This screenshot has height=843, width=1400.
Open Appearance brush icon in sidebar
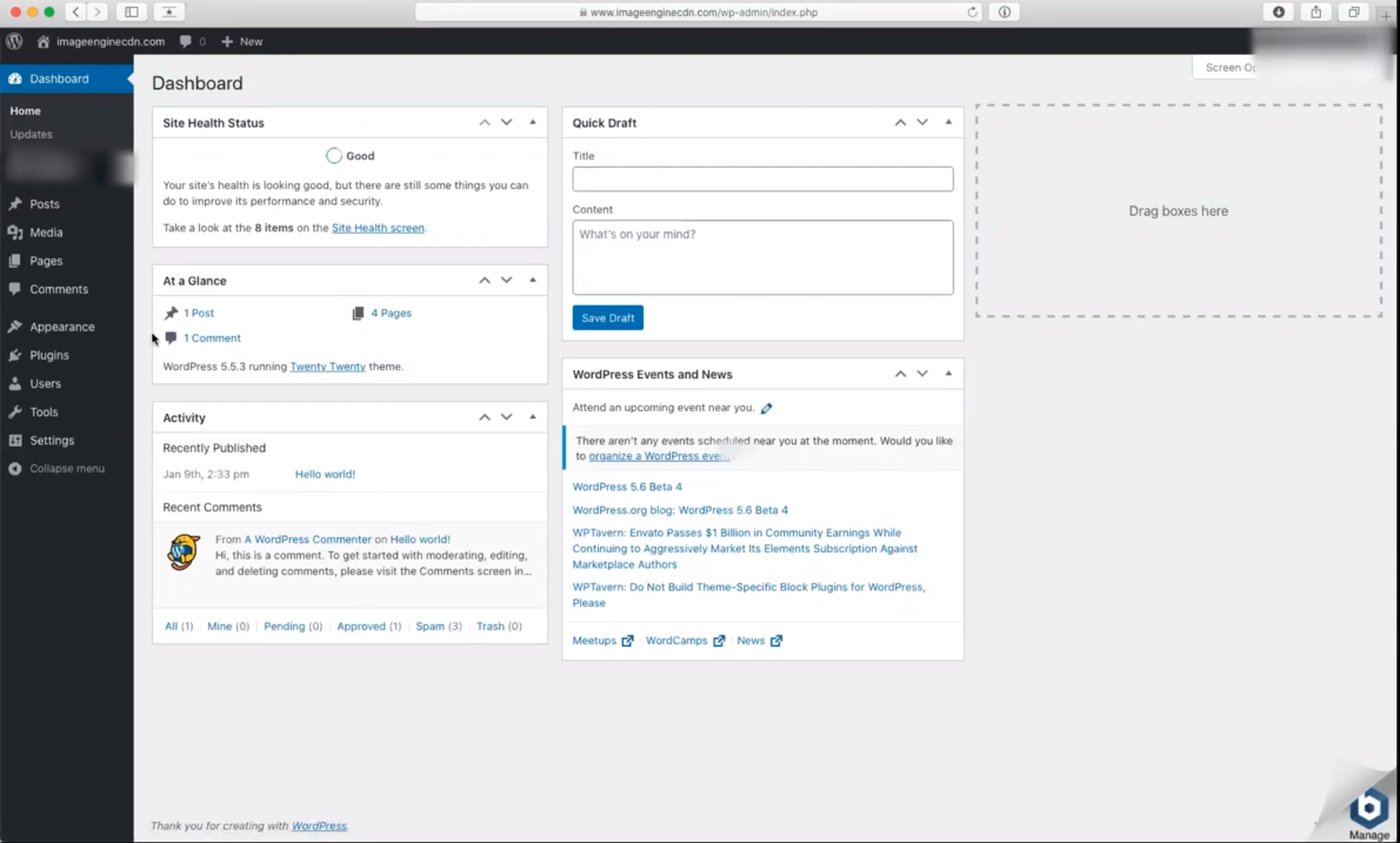coord(15,326)
